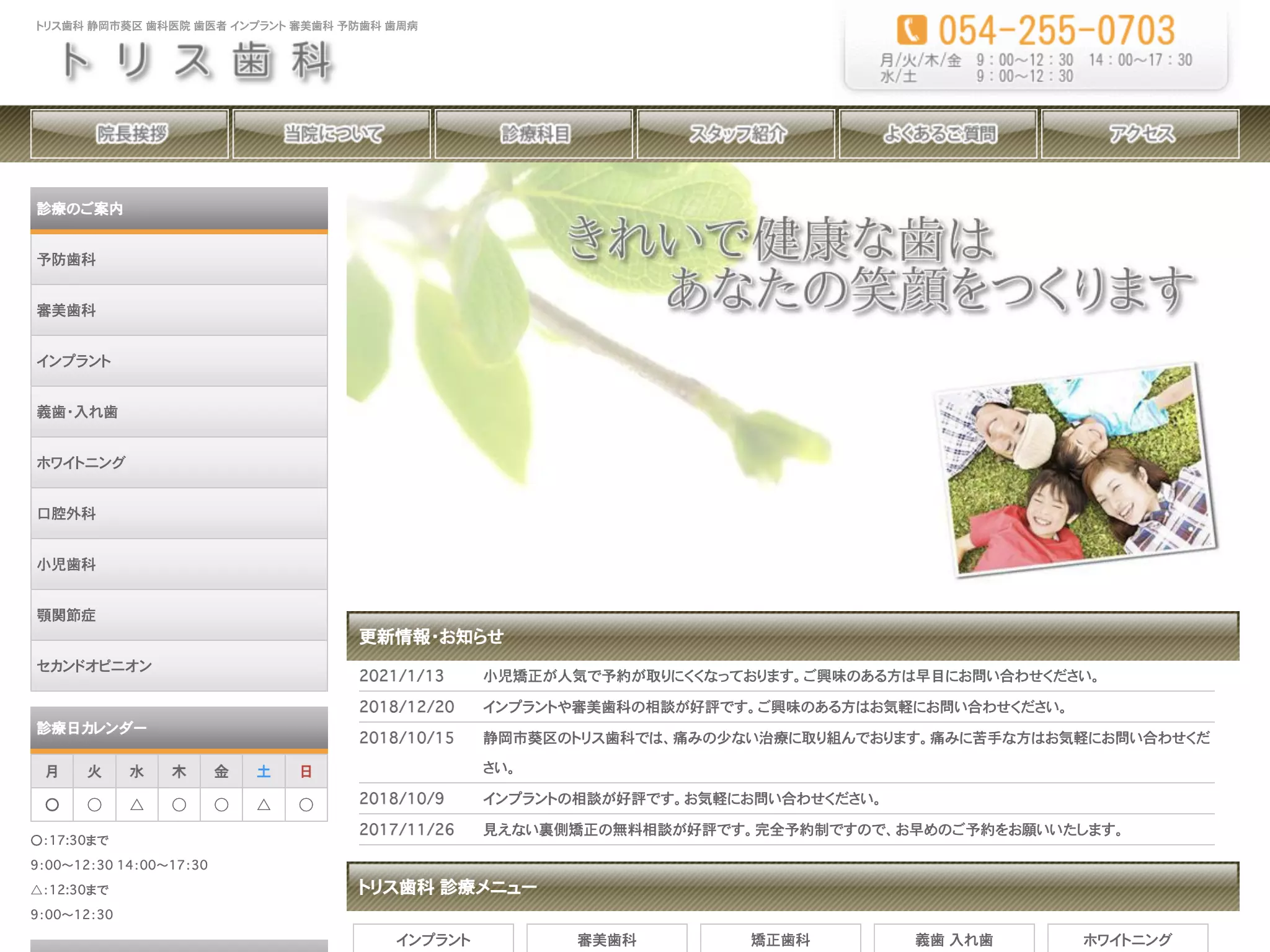Select 審美歯科 in the sidebar
This screenshot has width=1270, height=952.
pyautogui.click(x=179, y=311)
